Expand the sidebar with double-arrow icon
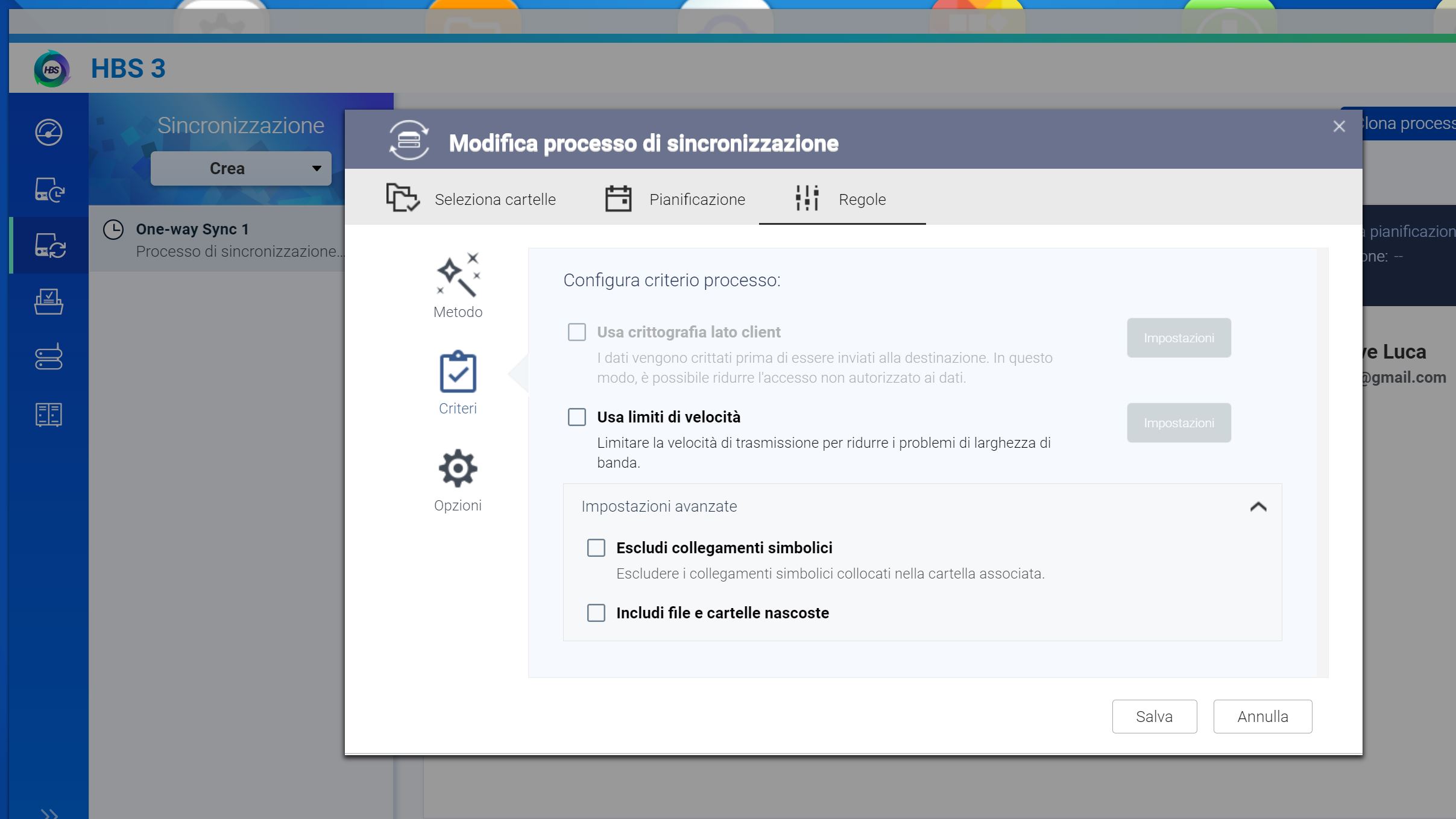The image size is (1456, 819). (49, 814)
